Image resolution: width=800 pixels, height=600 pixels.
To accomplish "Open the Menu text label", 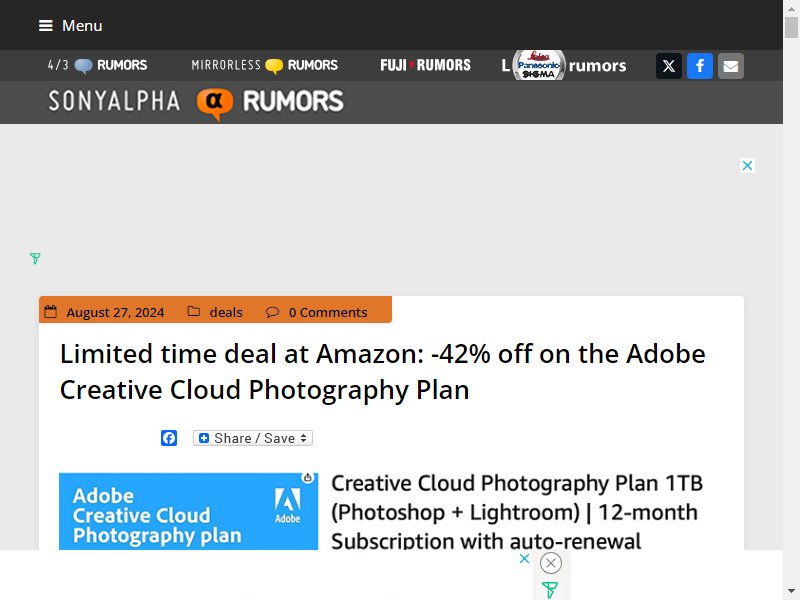I will (x=82, y=26).
